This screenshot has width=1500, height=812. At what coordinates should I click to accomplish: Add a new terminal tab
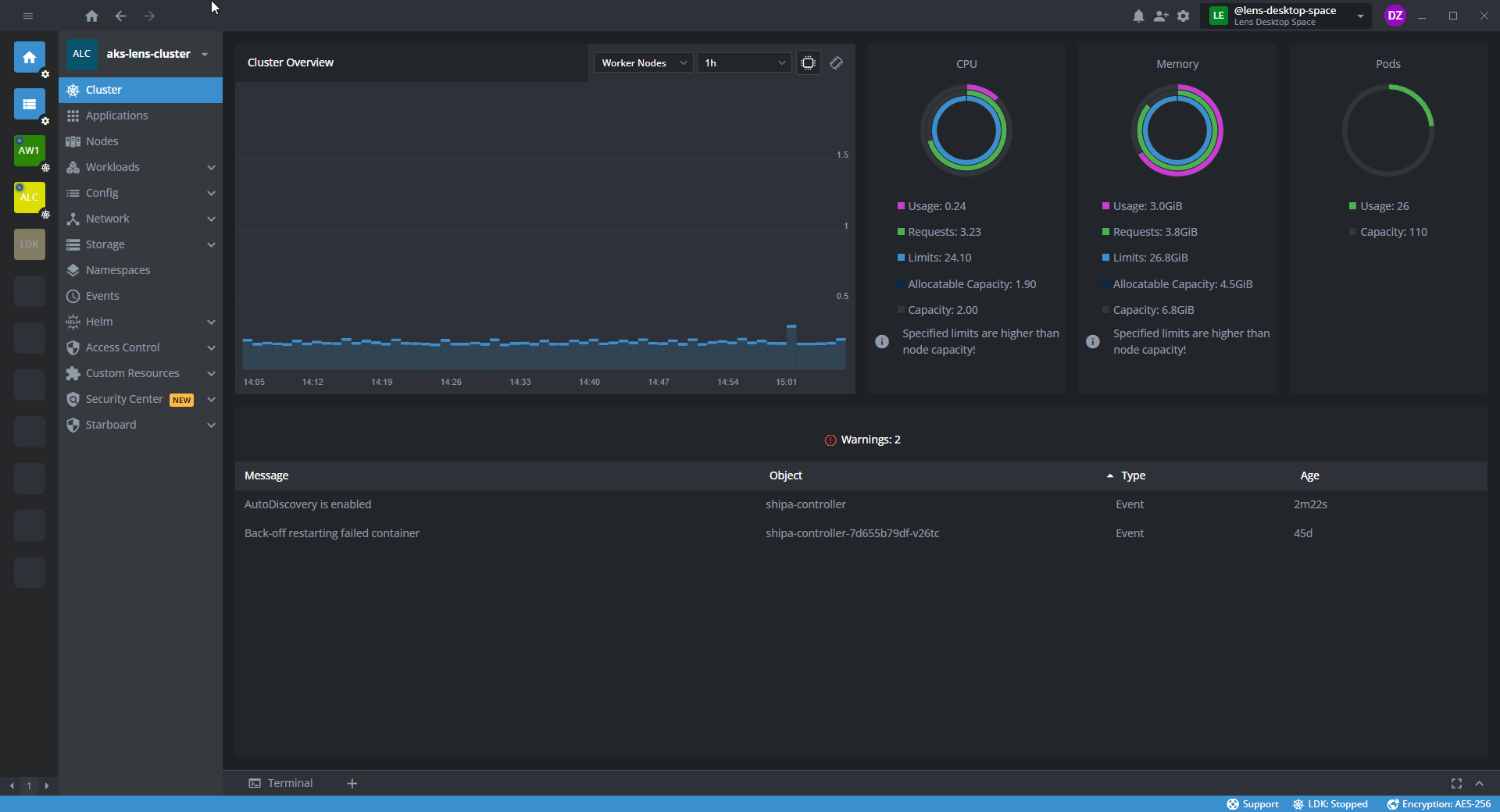click(352, 783)
